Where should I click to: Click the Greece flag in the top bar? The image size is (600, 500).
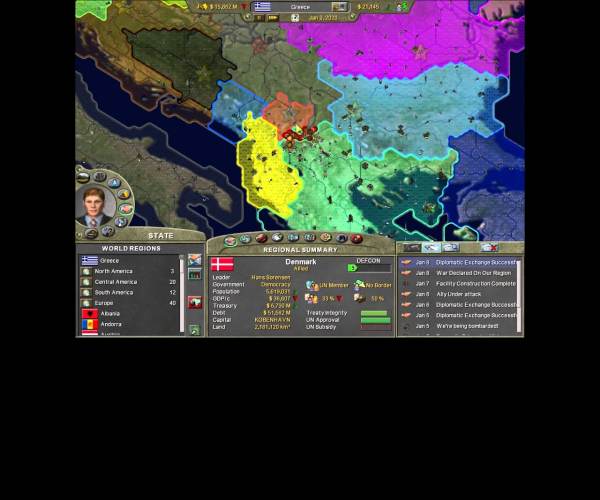click(263, 7)
